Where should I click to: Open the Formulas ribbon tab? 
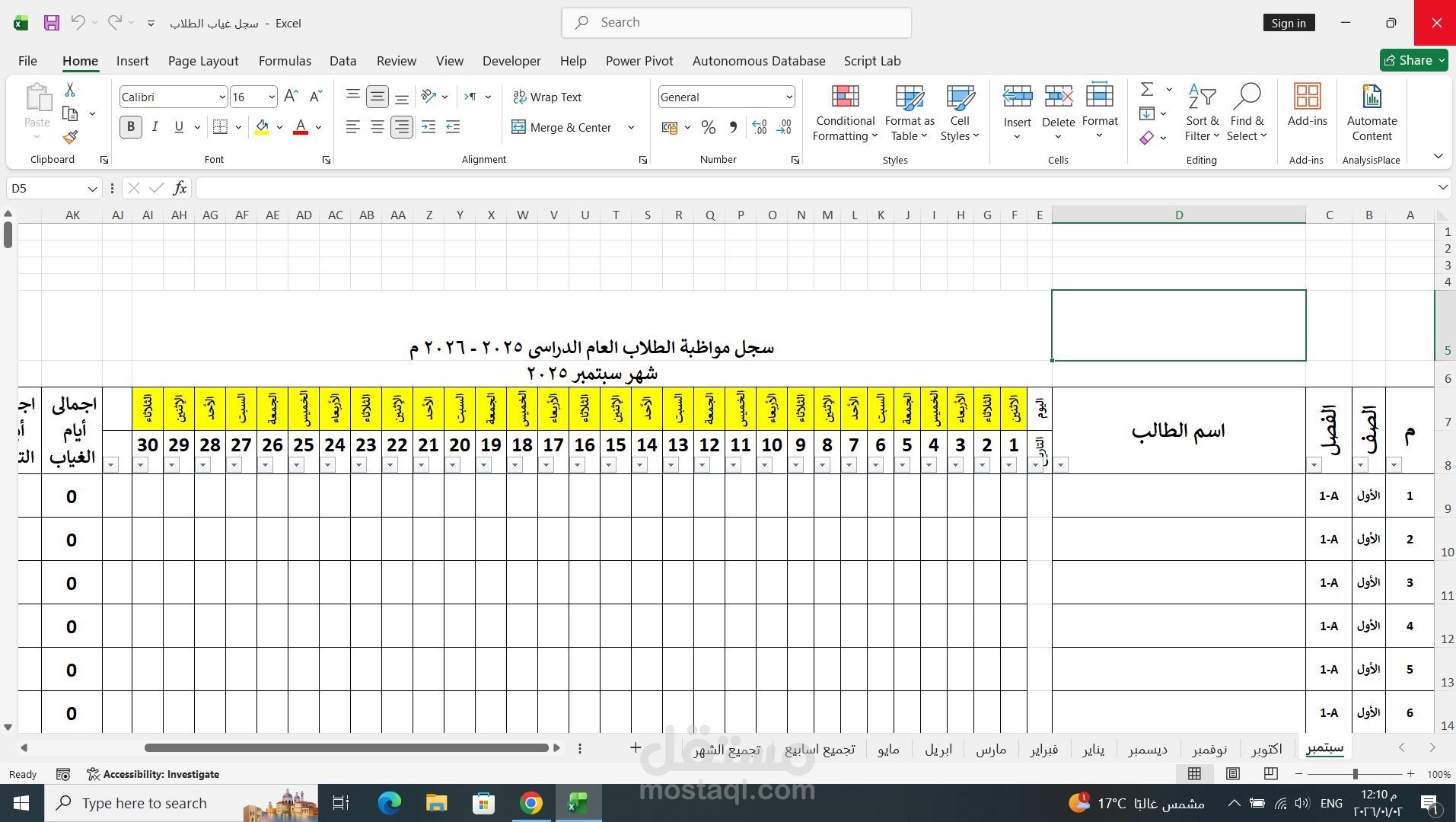(285, 61)
